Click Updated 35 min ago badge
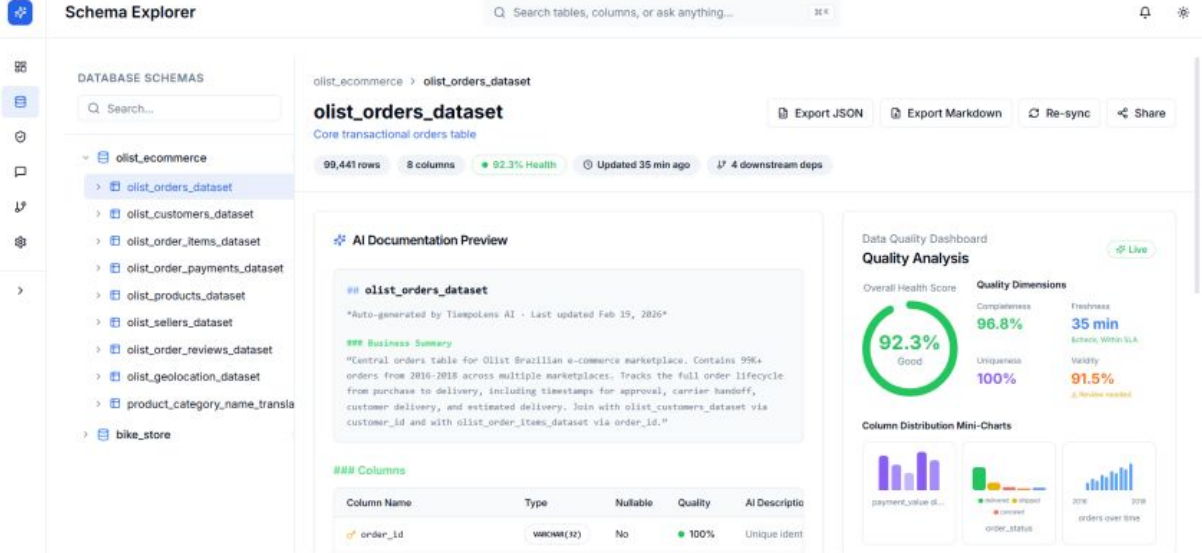The image size is (1202, 553). pyautogui.click(x=637, y=165)
